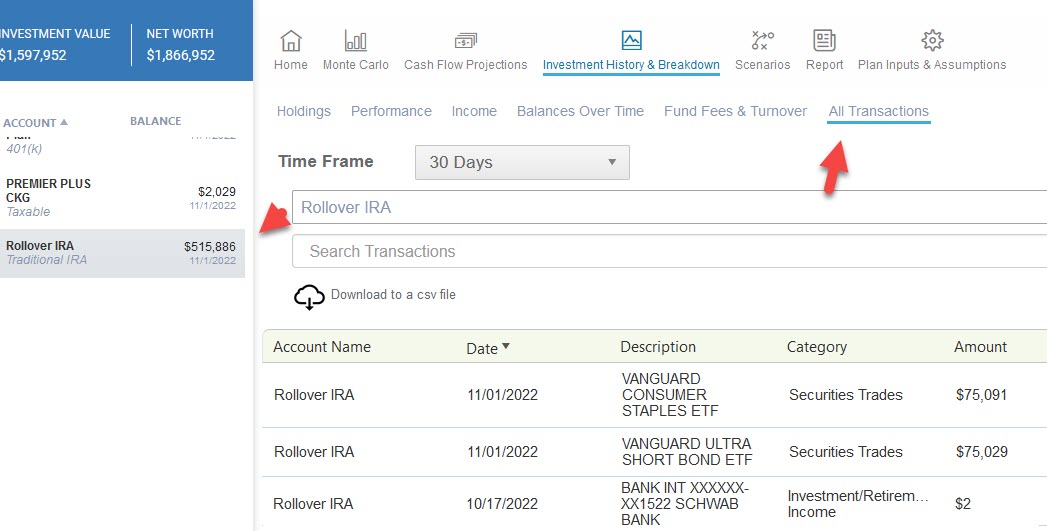Sort accounts using the ACCOUNT arrow

pos(64,122)
